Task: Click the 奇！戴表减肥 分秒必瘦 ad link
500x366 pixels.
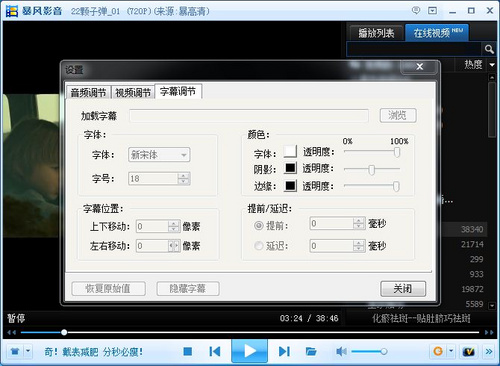Action: pyautogui.click(x=94, y=352)
